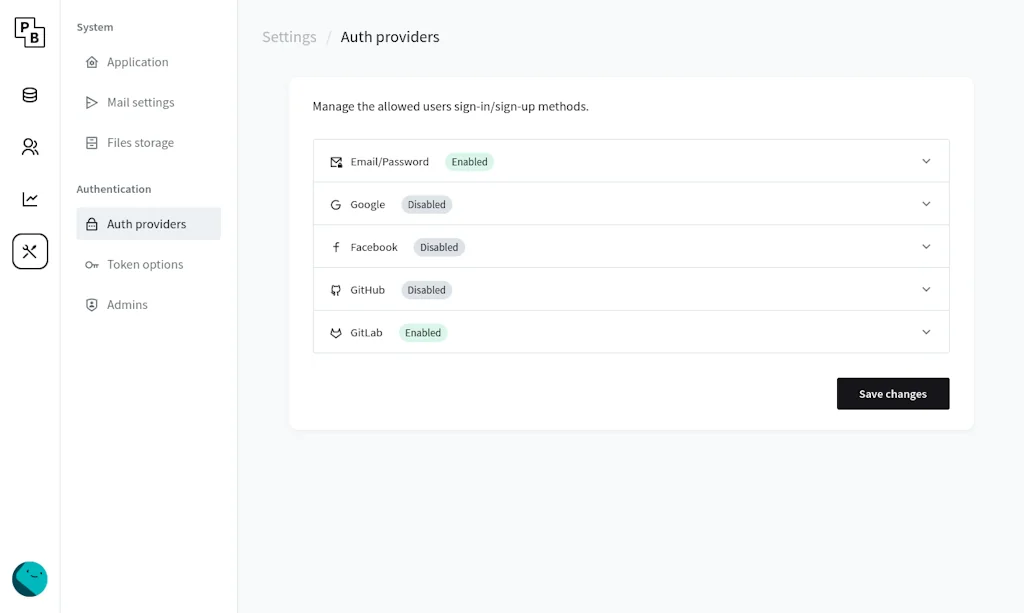Click the Email/Password envelope icon

point(335,161)
